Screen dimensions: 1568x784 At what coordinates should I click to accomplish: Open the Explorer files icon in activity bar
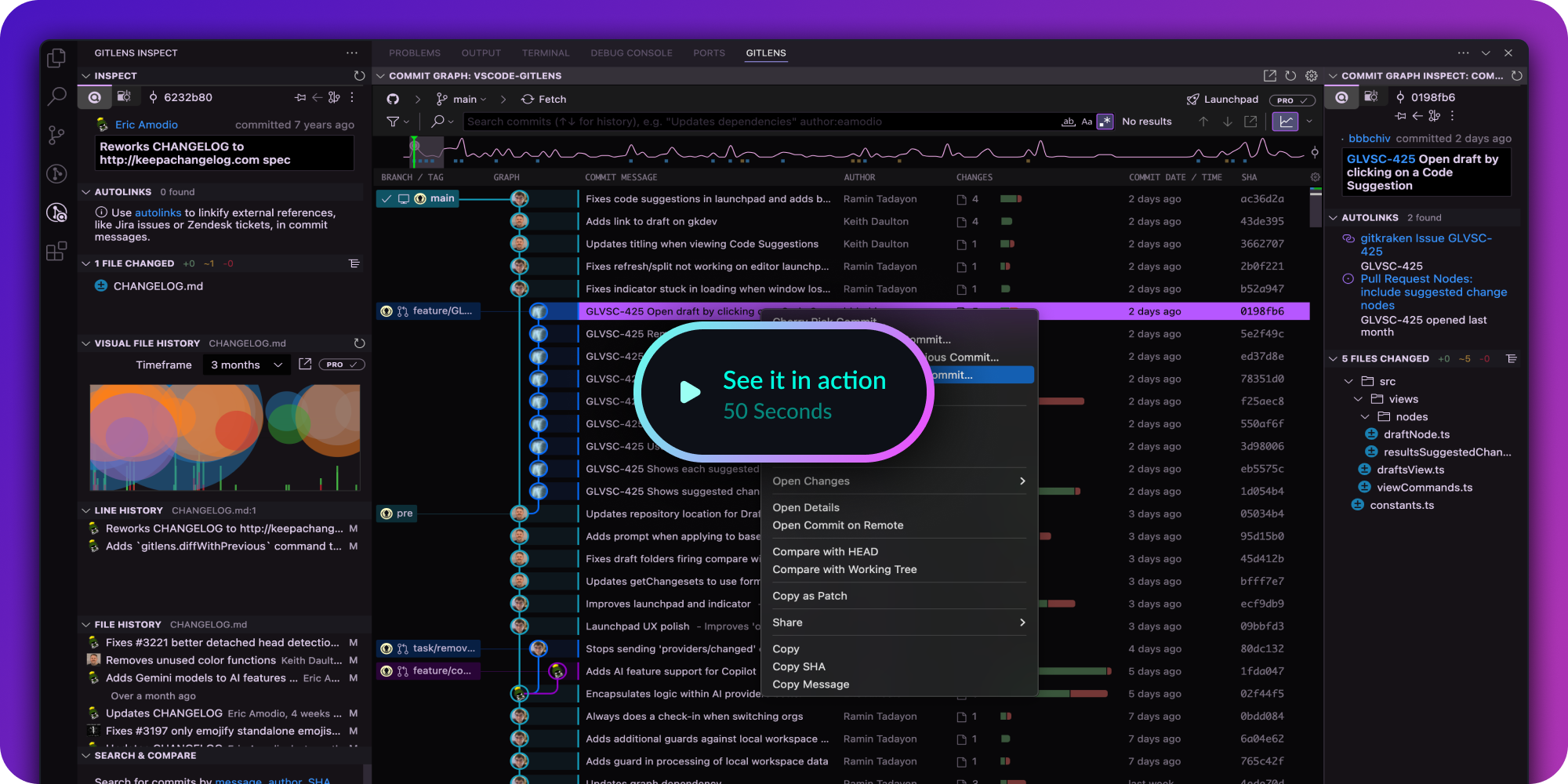coord(56,58)
